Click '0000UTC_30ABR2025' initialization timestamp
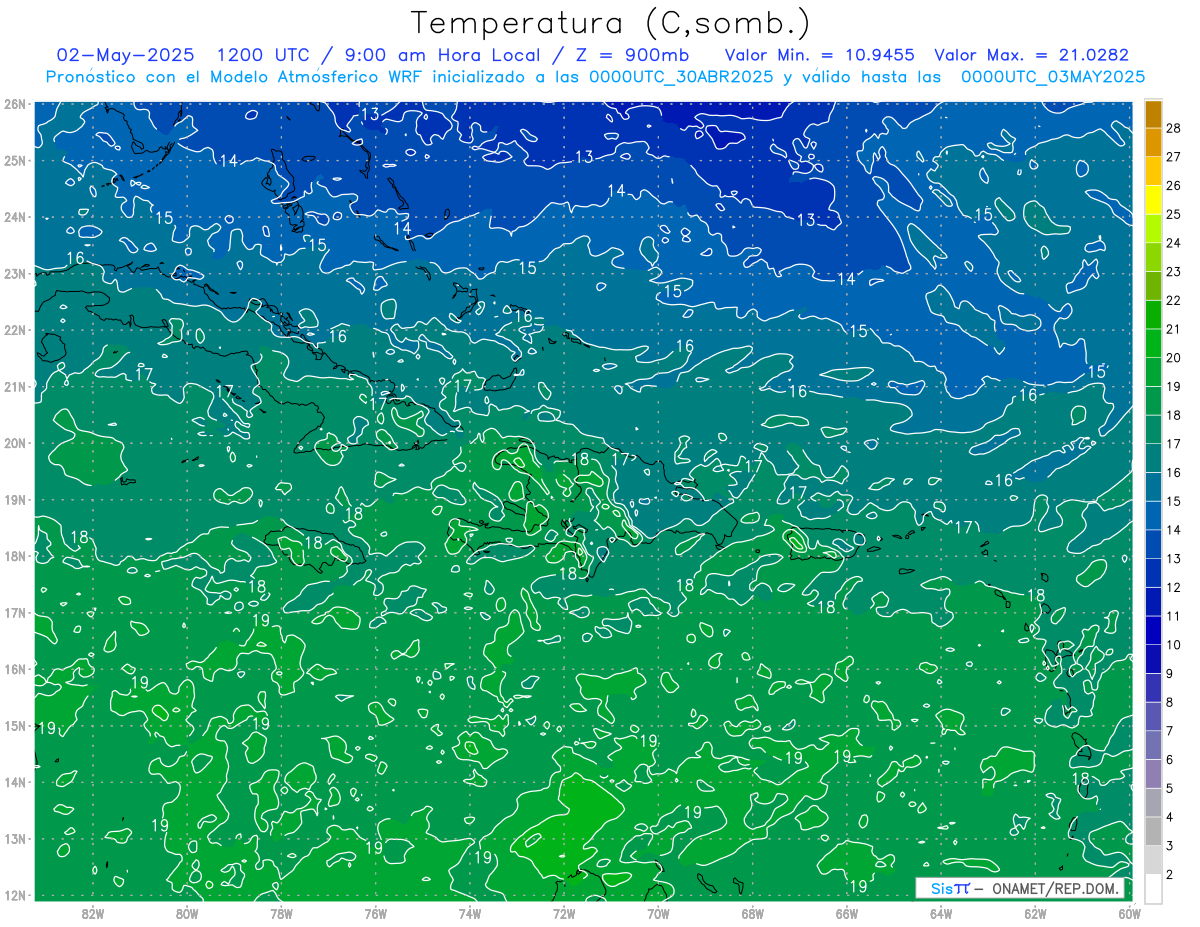 coord(681,77)
